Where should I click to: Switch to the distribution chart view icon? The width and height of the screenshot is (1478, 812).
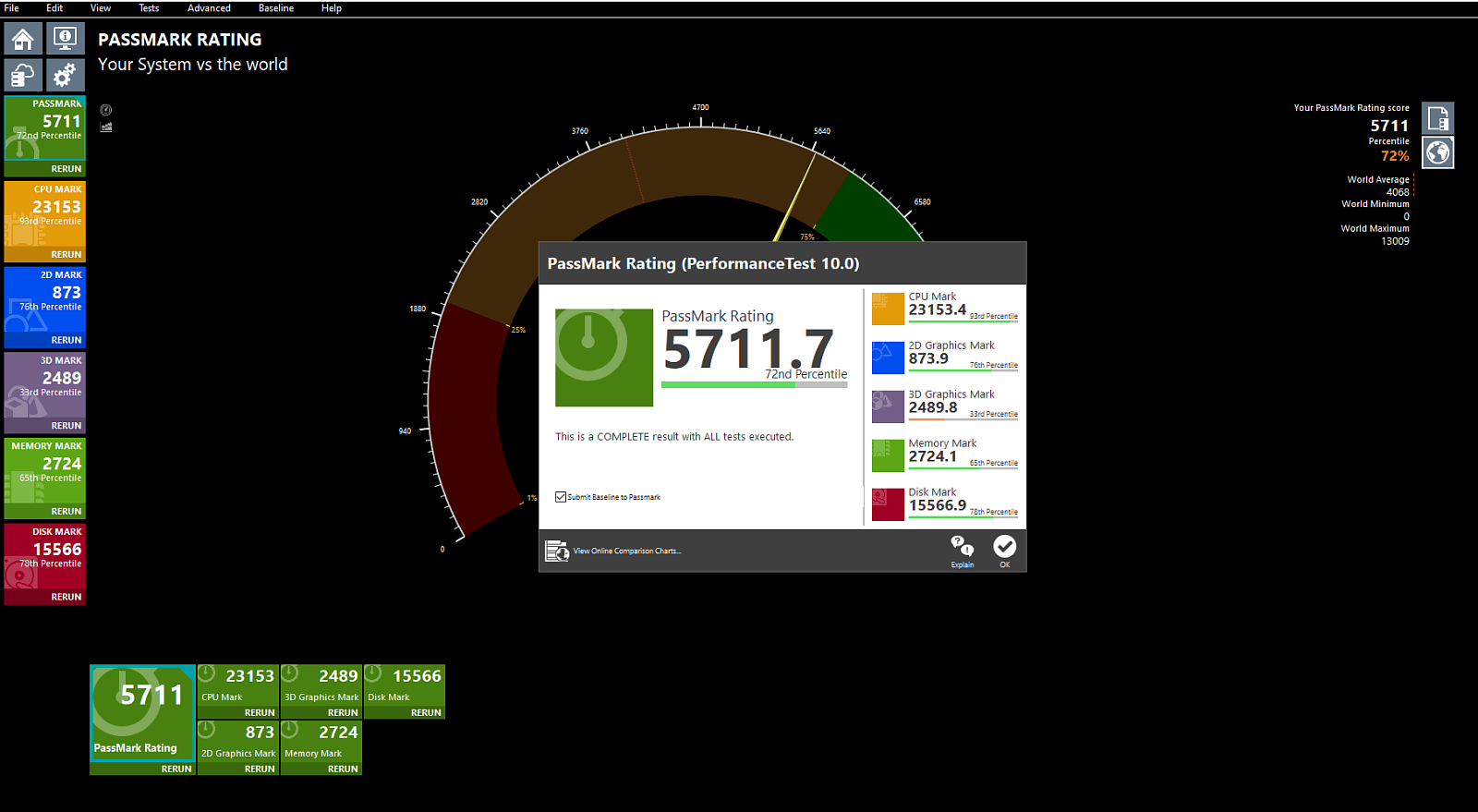[x=106, y=127]
